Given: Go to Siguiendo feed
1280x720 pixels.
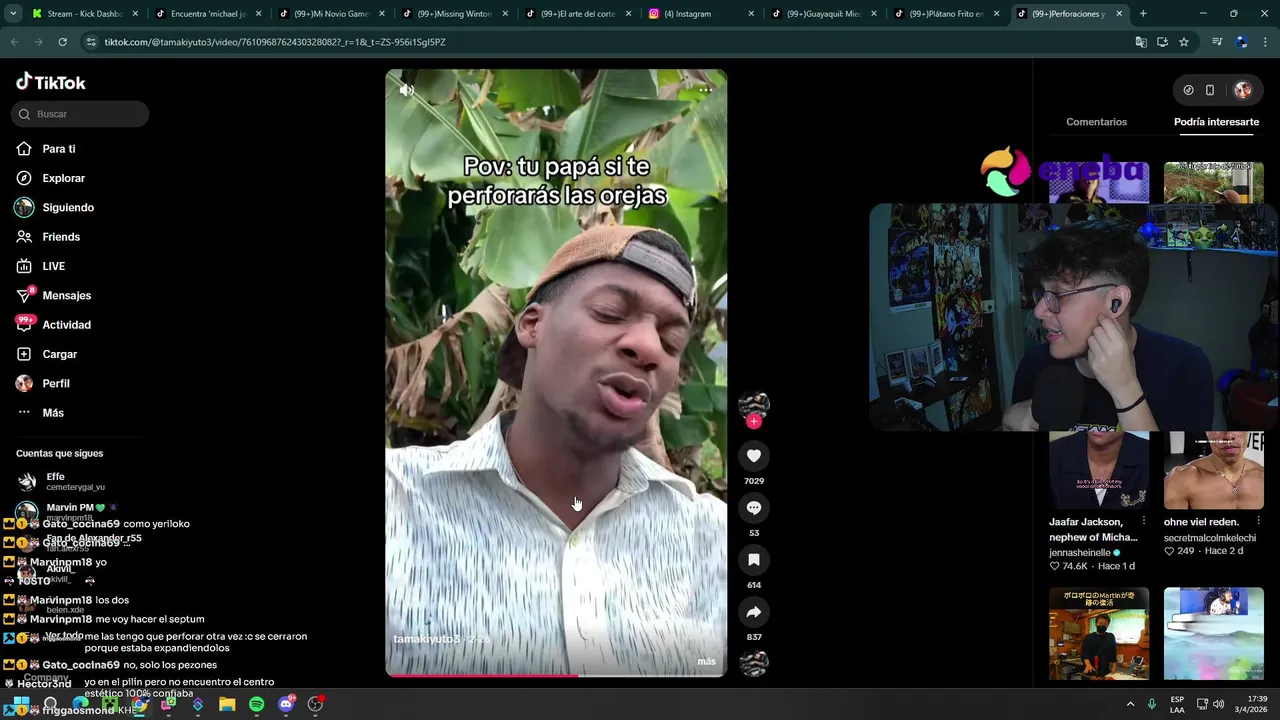Looking at the screenshot, I should click(x=68, y=207).
